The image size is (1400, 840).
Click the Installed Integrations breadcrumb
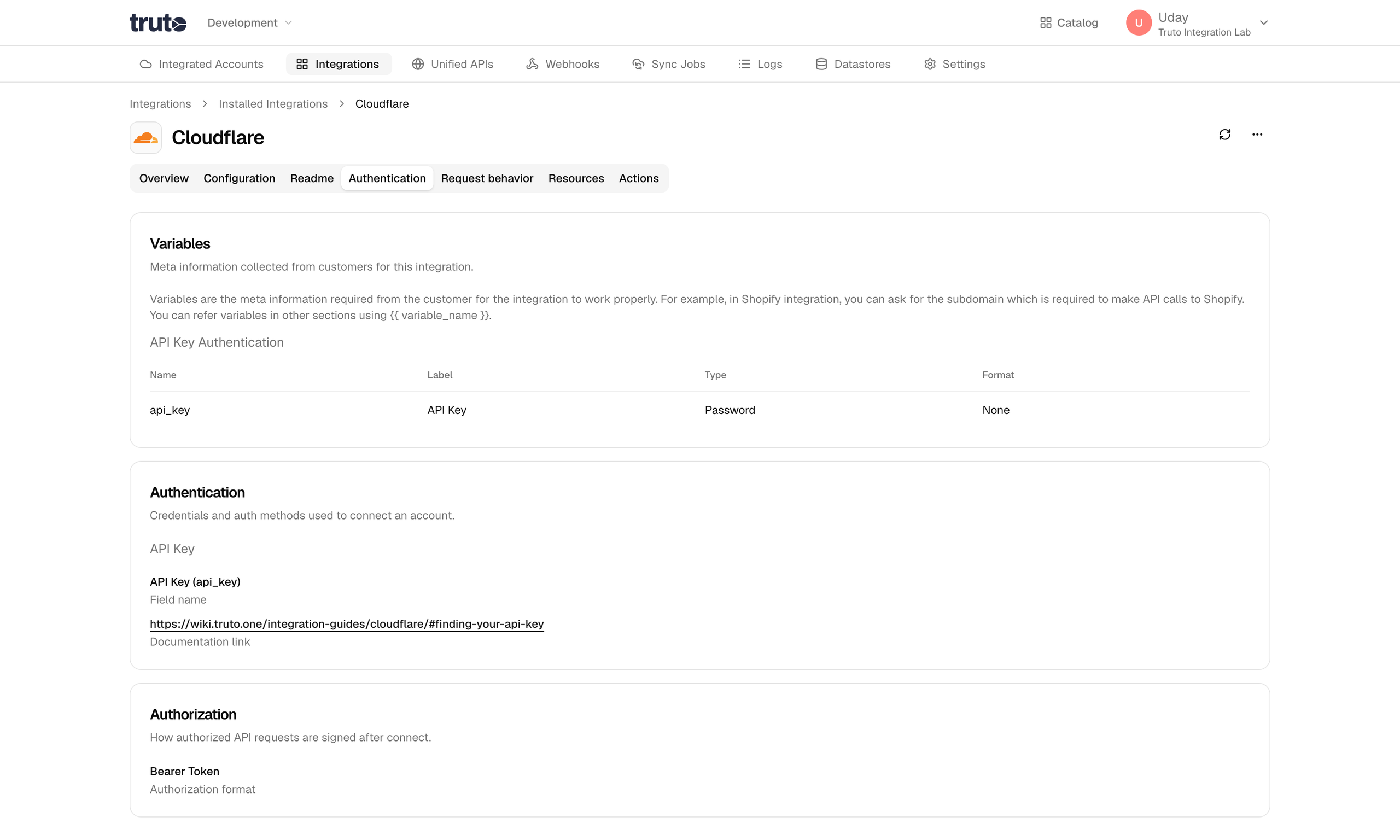coord(273,103)
